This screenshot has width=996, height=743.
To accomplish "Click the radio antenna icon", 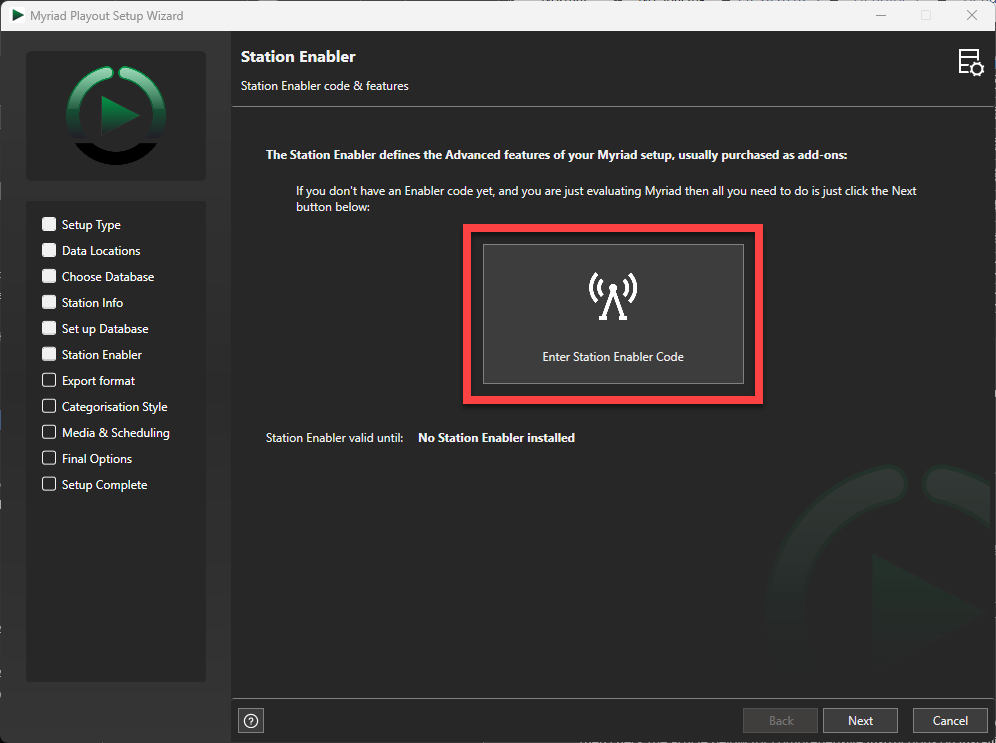I will [x=613, y=296].
